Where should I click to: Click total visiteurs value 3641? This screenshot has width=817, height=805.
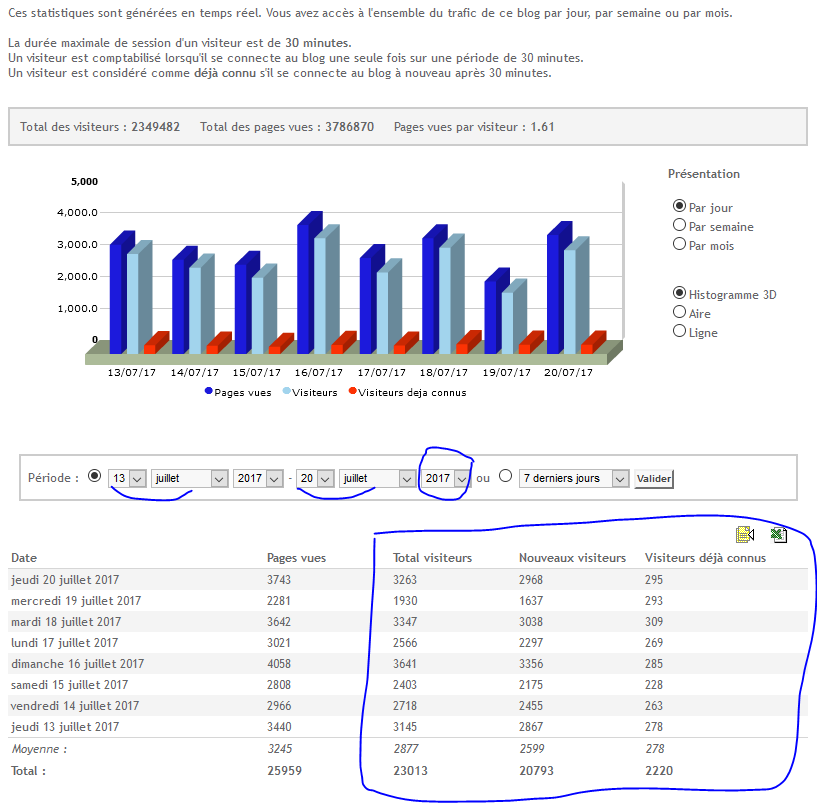405,664
